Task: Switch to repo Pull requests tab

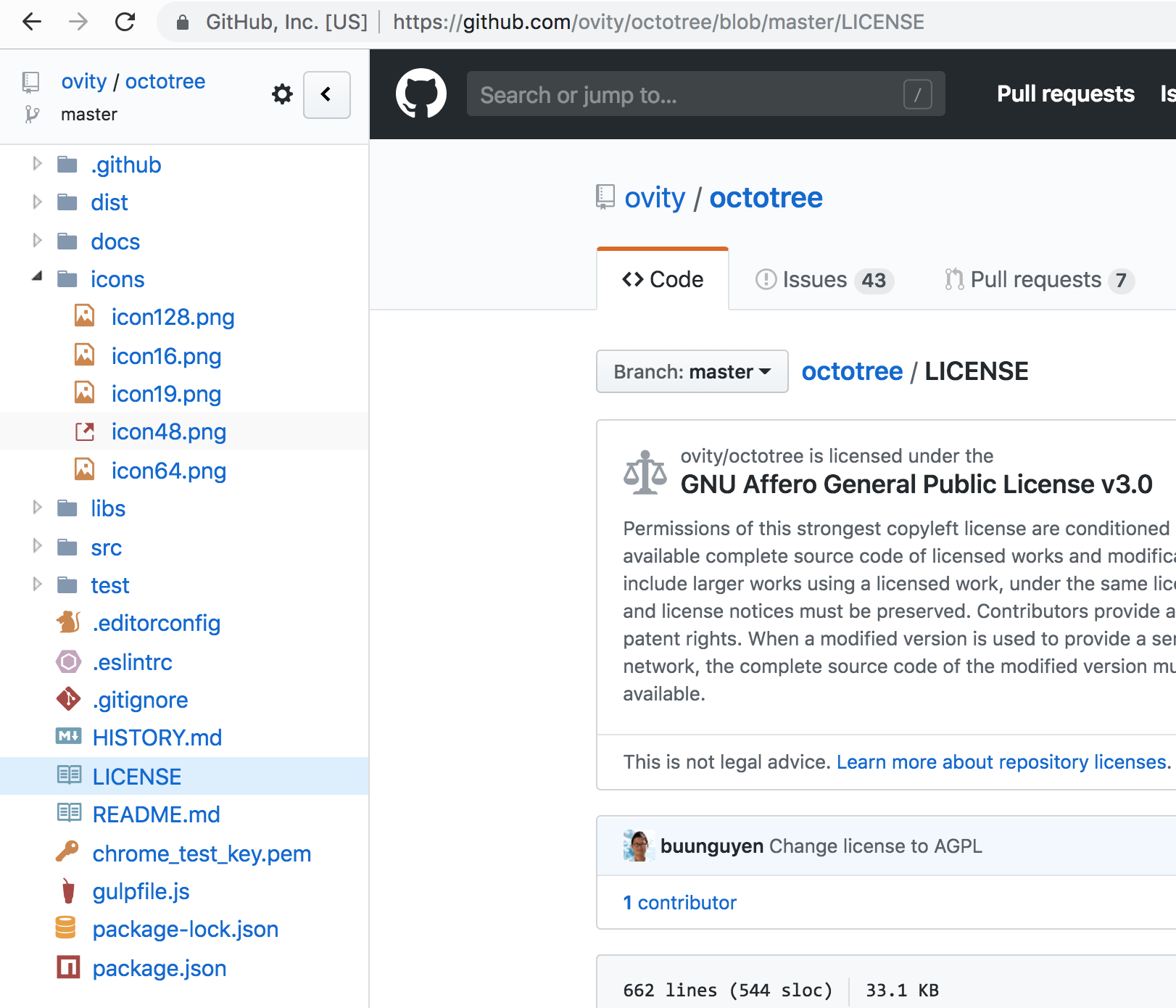Action: click(x=1040, y=279)
